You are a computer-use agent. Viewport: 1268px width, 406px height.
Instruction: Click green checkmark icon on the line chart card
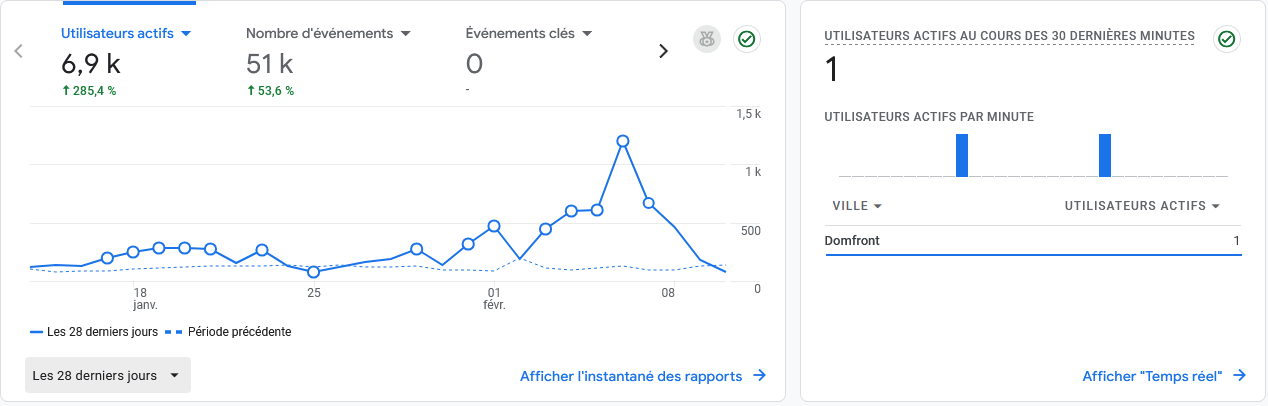coord(745,40)
